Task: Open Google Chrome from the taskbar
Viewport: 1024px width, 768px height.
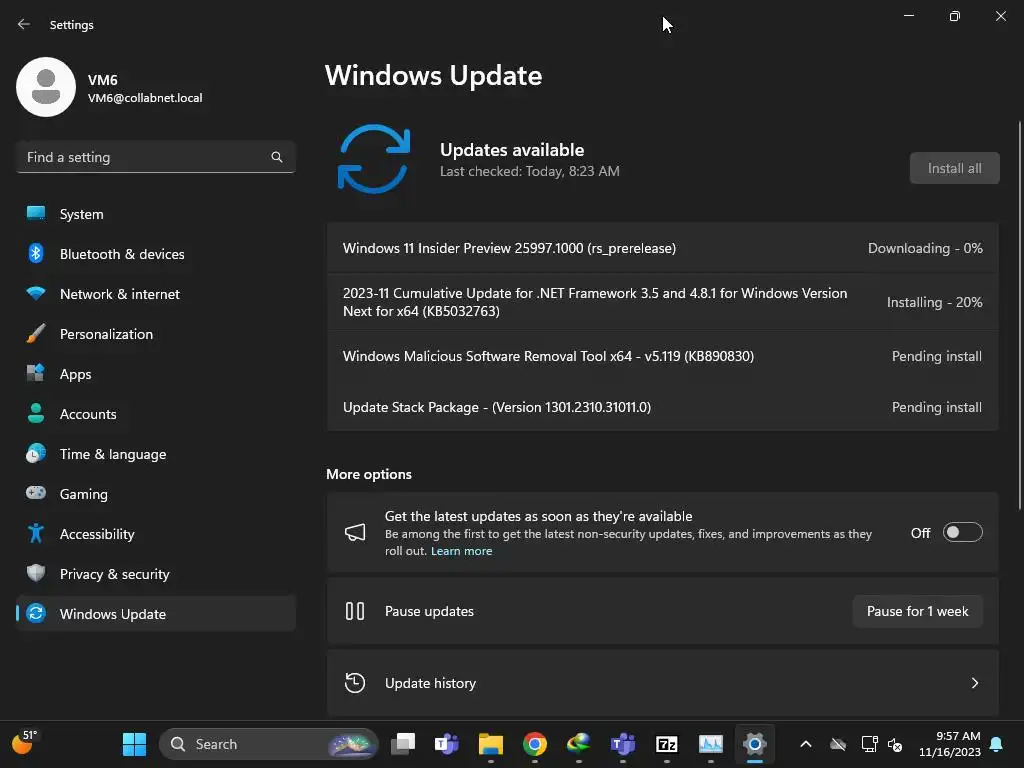Action: [535, 744]
